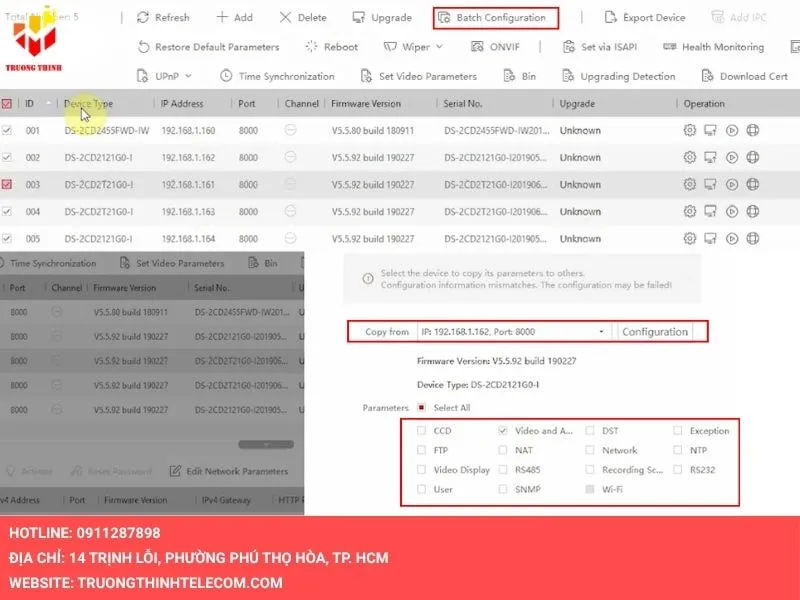
Task: Click the Firmware Version column header
Action: tap(364, 103)
